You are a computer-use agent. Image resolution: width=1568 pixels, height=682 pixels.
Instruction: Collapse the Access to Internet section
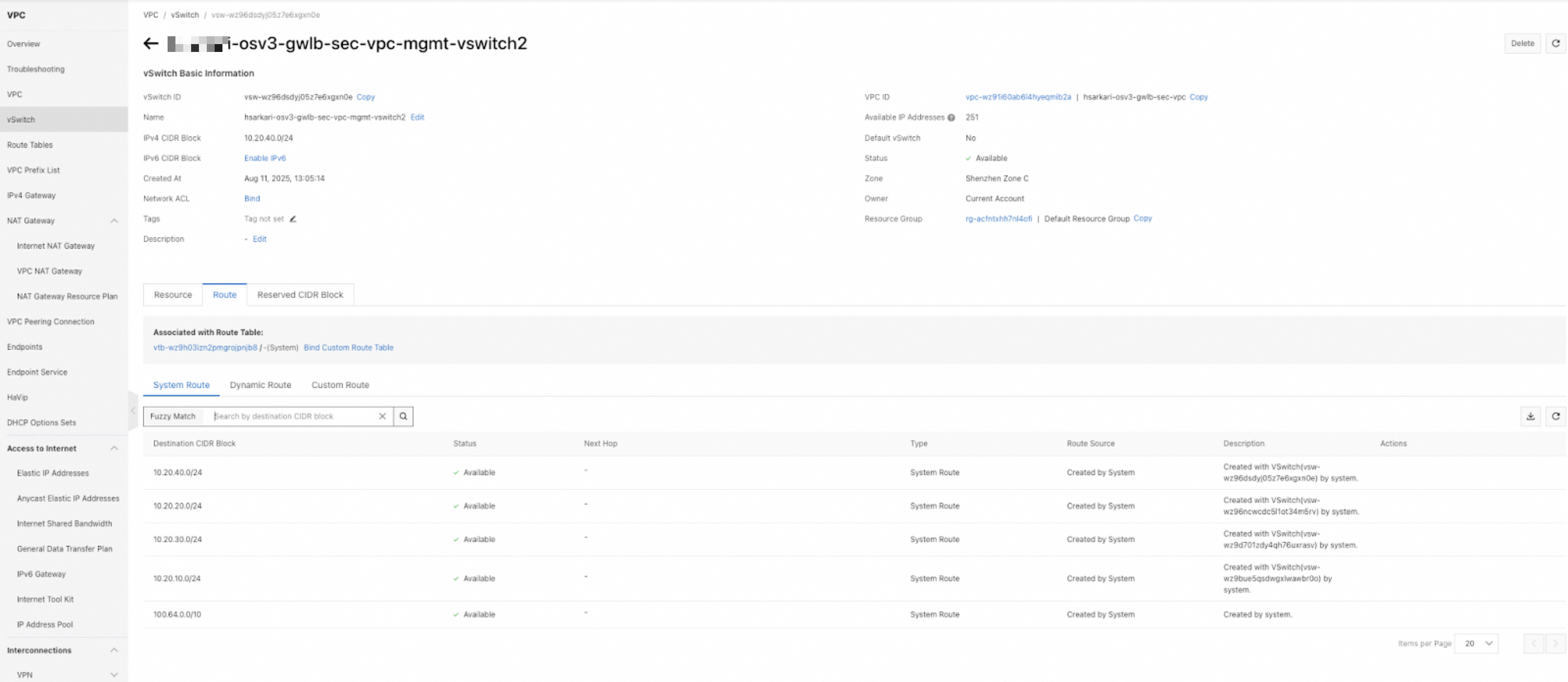[114, 448]
